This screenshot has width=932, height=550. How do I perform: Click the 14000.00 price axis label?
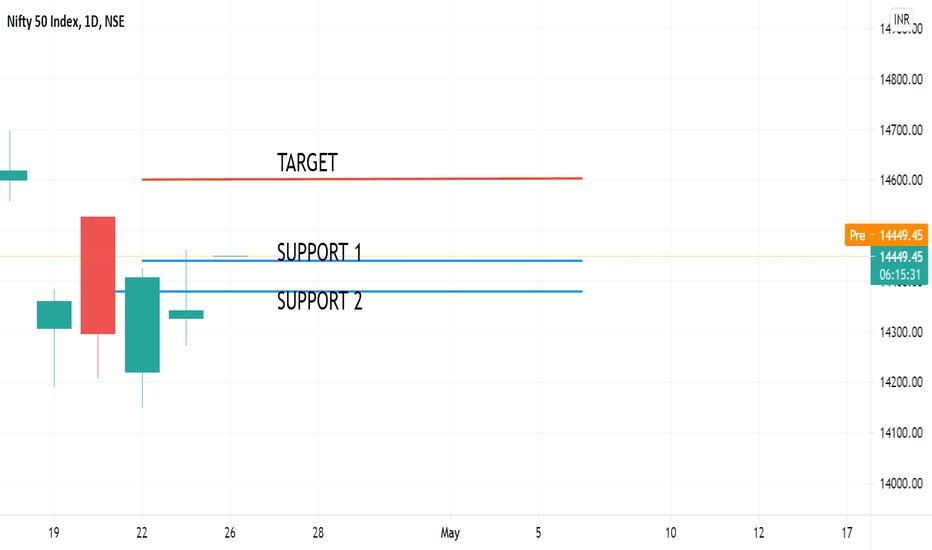(901, 483)
